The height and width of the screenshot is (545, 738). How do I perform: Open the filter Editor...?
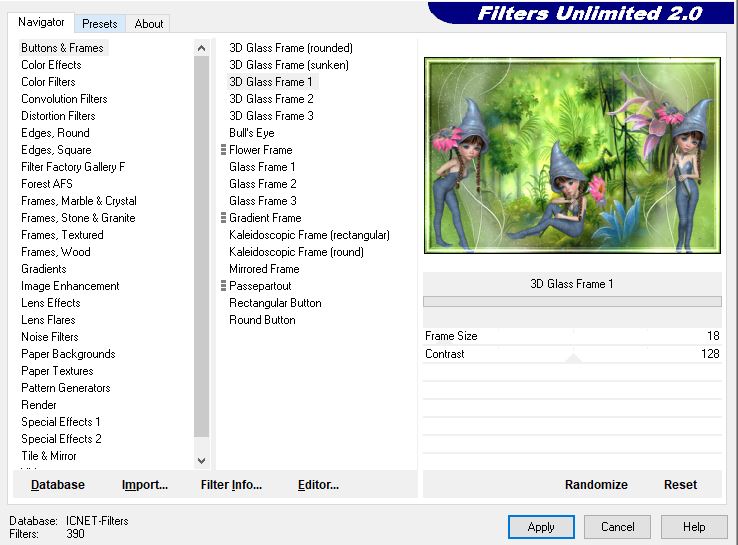pos(318,484)
